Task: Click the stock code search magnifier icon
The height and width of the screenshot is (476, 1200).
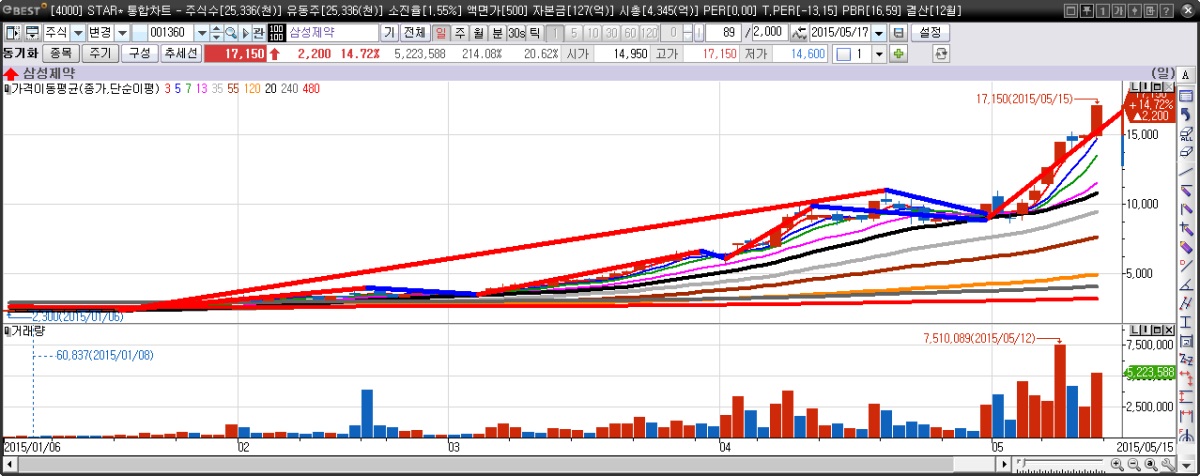Action: [230, 32]
